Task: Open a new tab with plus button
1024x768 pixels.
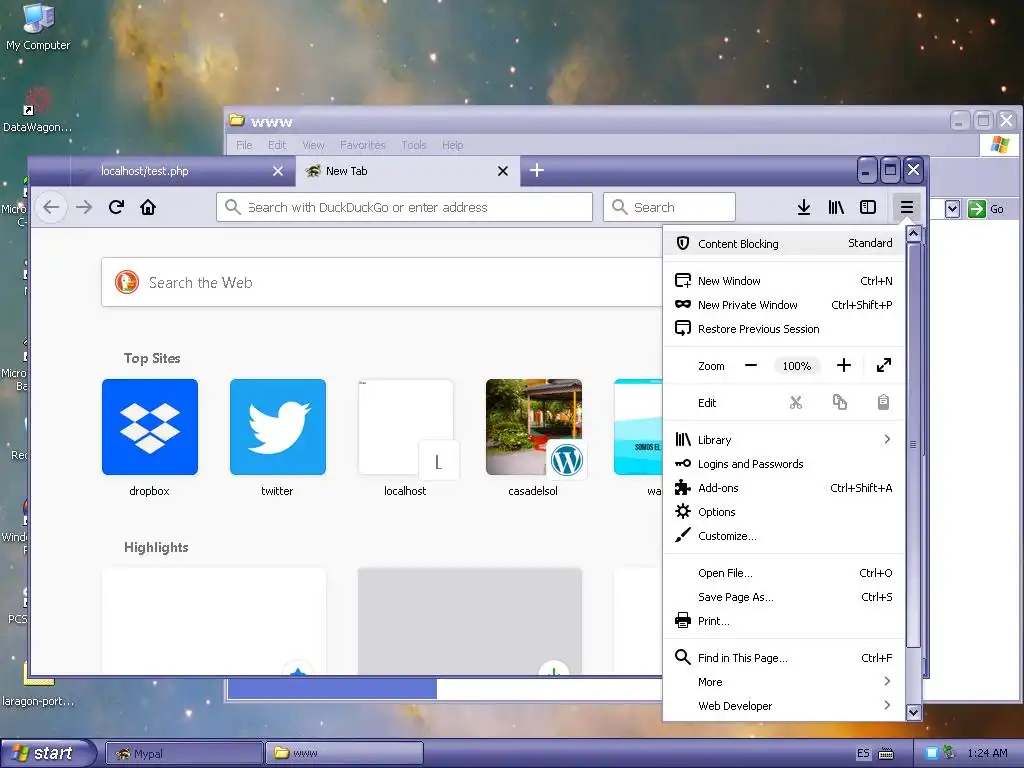Action: coord(537,170)
